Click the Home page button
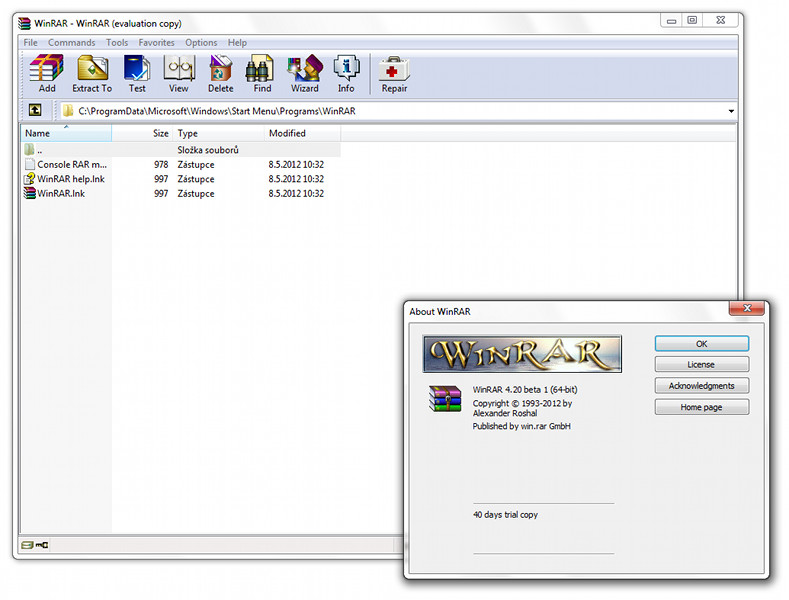Screen dimensions: 789x600 pos(701,407)
